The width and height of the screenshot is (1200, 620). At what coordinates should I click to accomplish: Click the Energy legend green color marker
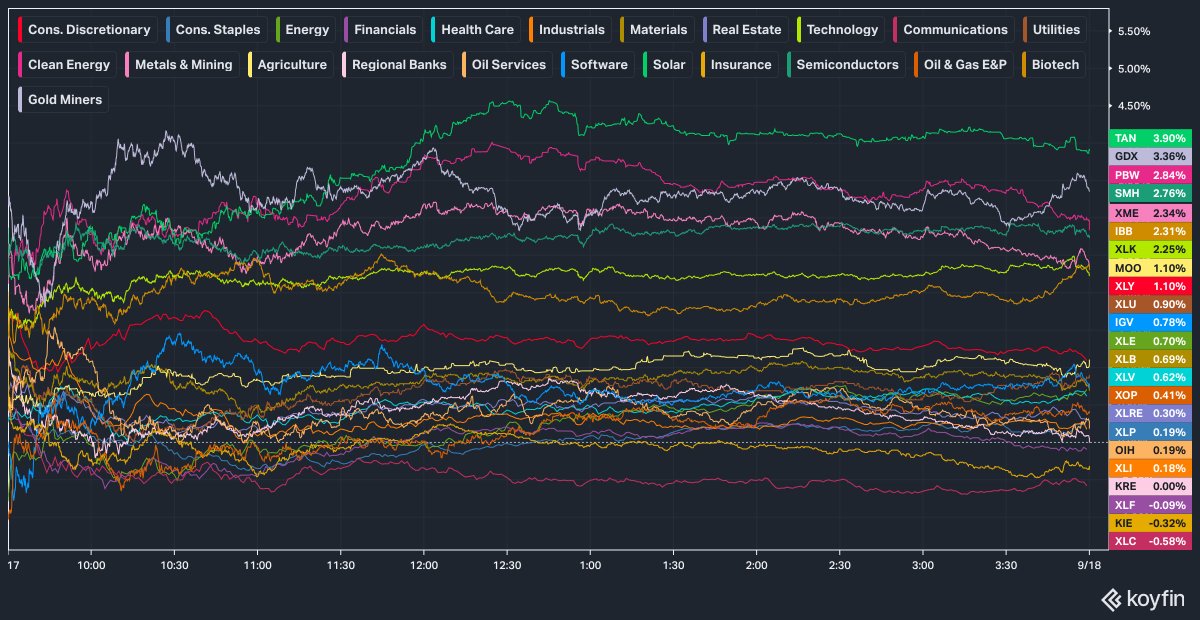click(x=279, y=29)
